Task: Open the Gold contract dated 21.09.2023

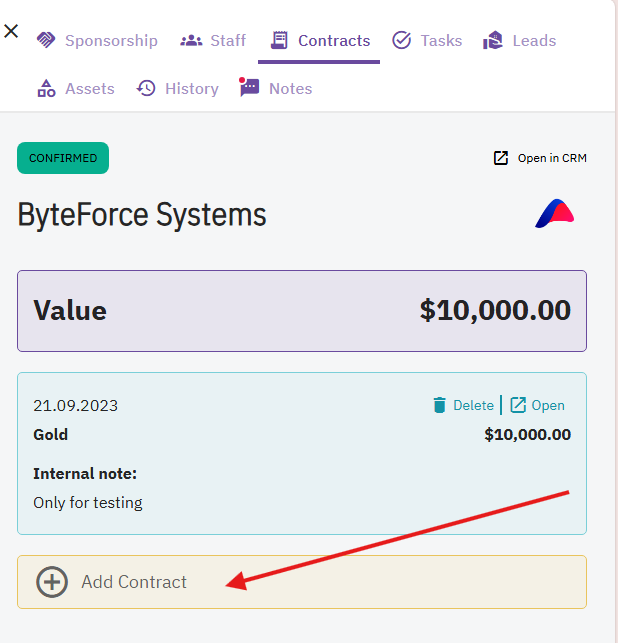Action: click(537, 405)
